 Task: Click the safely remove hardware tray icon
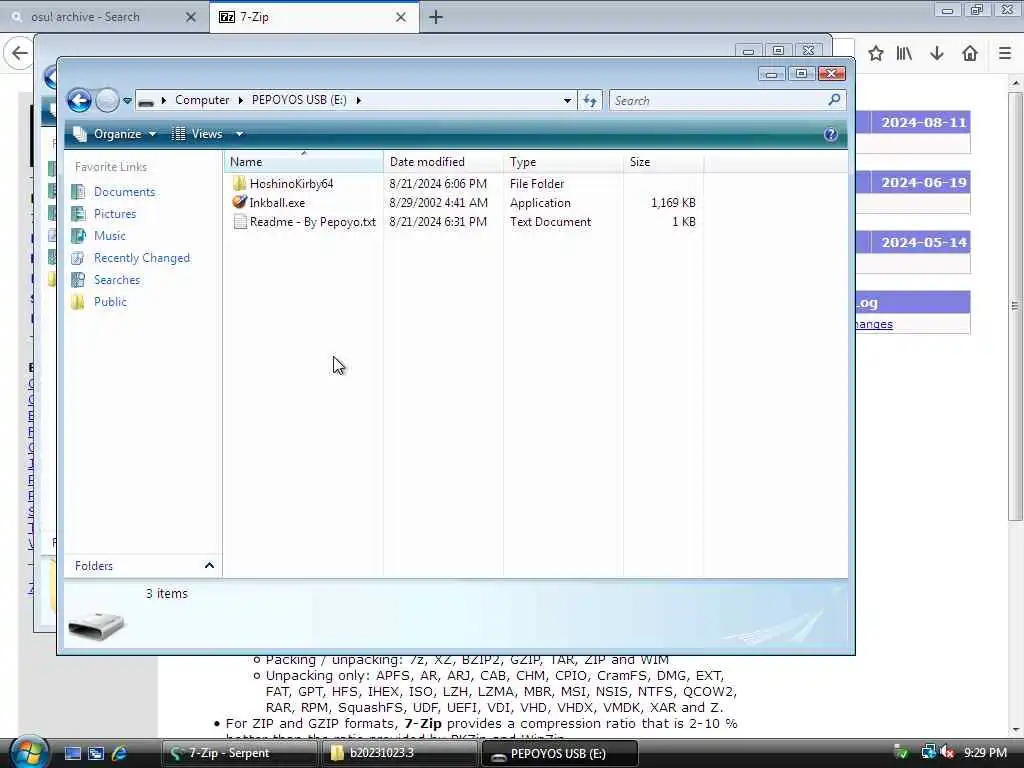901,753
